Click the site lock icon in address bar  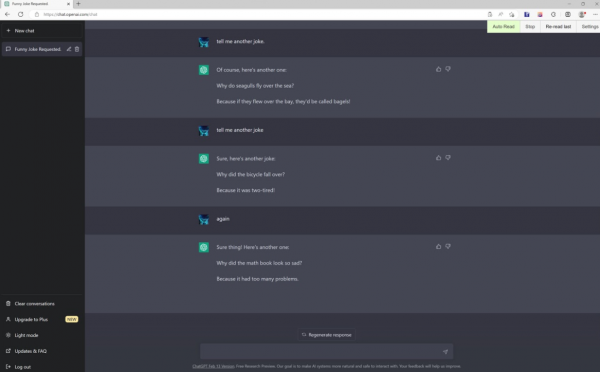(37, 15)
